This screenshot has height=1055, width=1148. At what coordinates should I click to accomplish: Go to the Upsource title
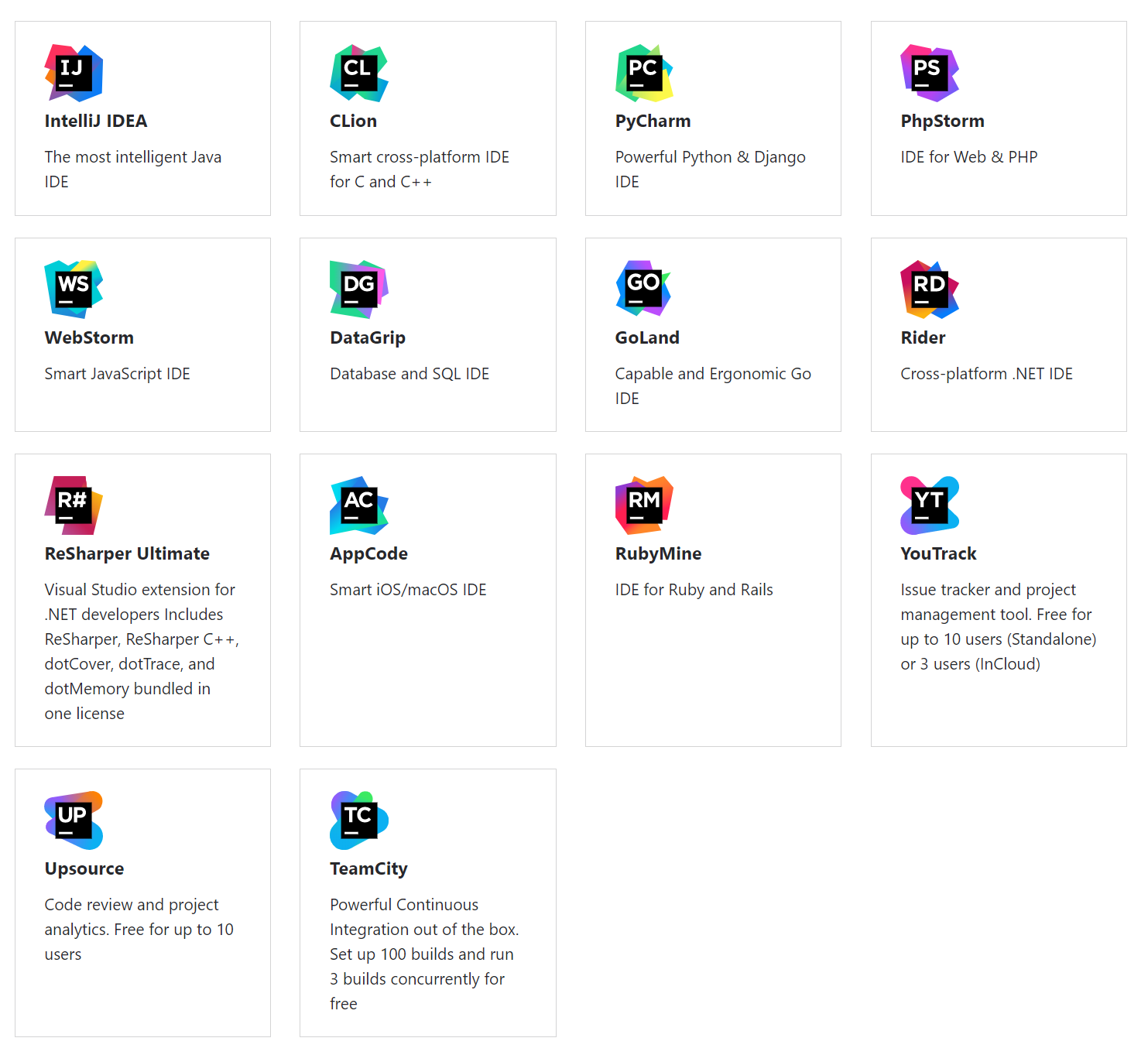coord(84,868)
